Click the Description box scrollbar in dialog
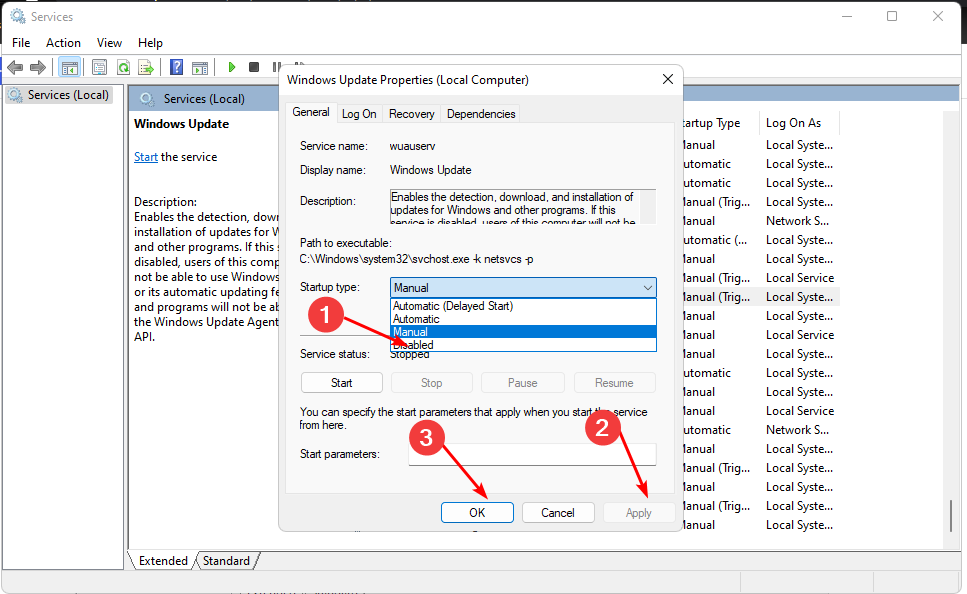The image size is (967, 594). [648, 207]
